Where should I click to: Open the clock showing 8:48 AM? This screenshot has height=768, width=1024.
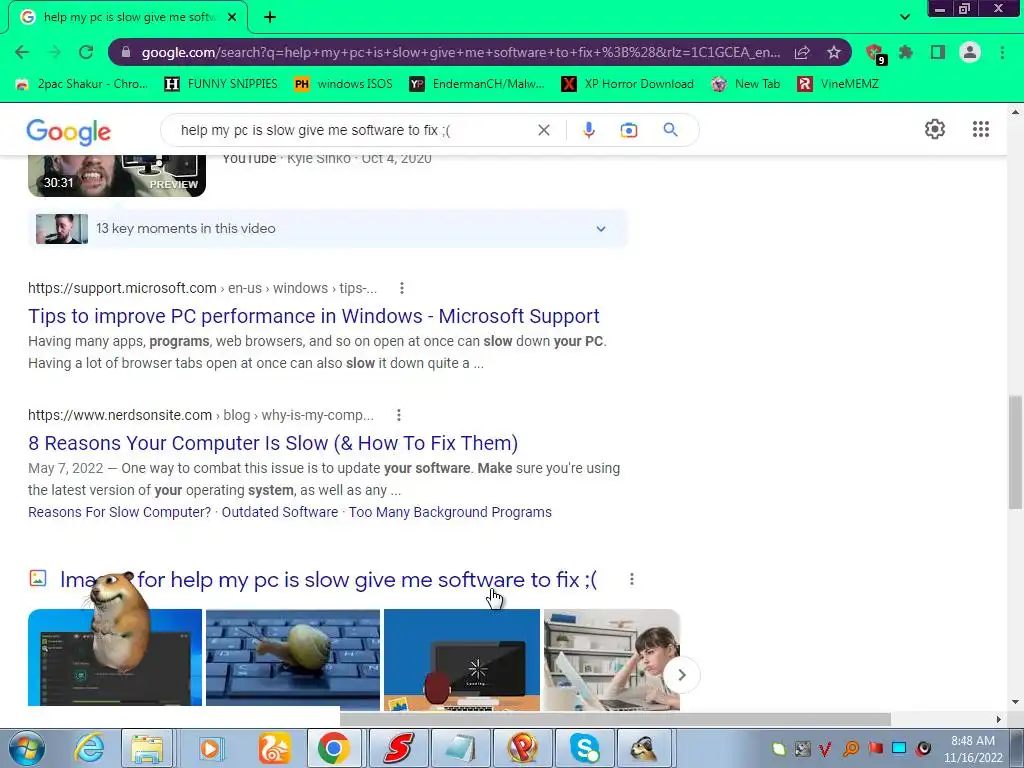(x=973, y=748)
